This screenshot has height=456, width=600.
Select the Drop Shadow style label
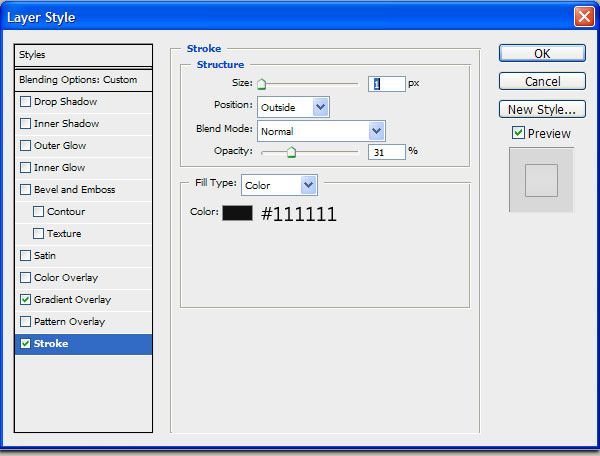[x=65, y=102]
